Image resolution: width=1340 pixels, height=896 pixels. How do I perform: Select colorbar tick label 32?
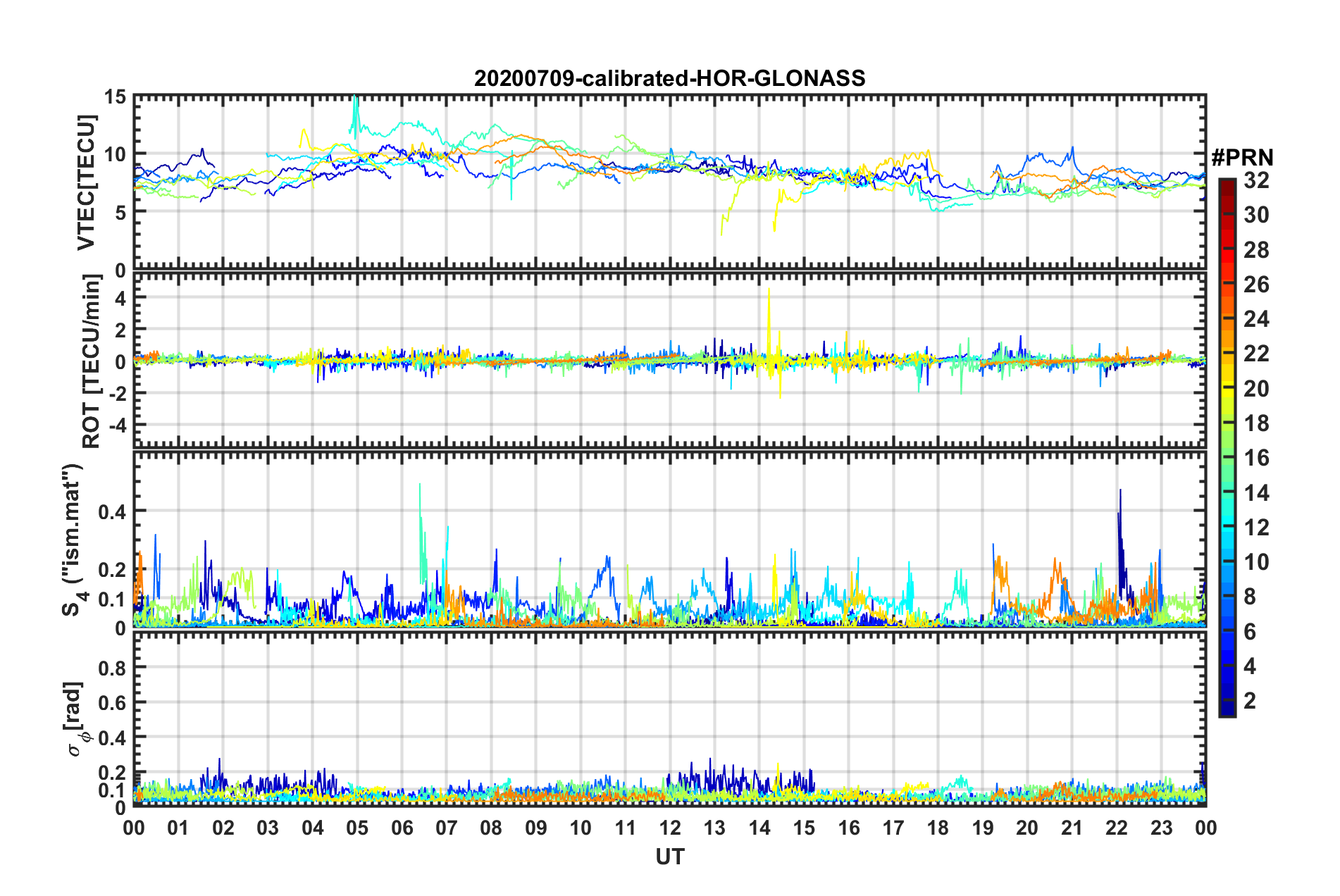1256,181
